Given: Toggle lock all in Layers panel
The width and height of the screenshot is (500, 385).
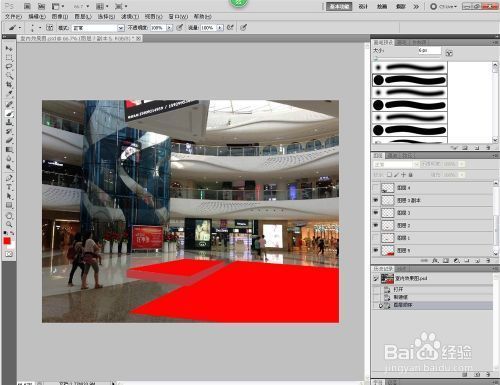Looking at the screenshot, I should (411, 175).
